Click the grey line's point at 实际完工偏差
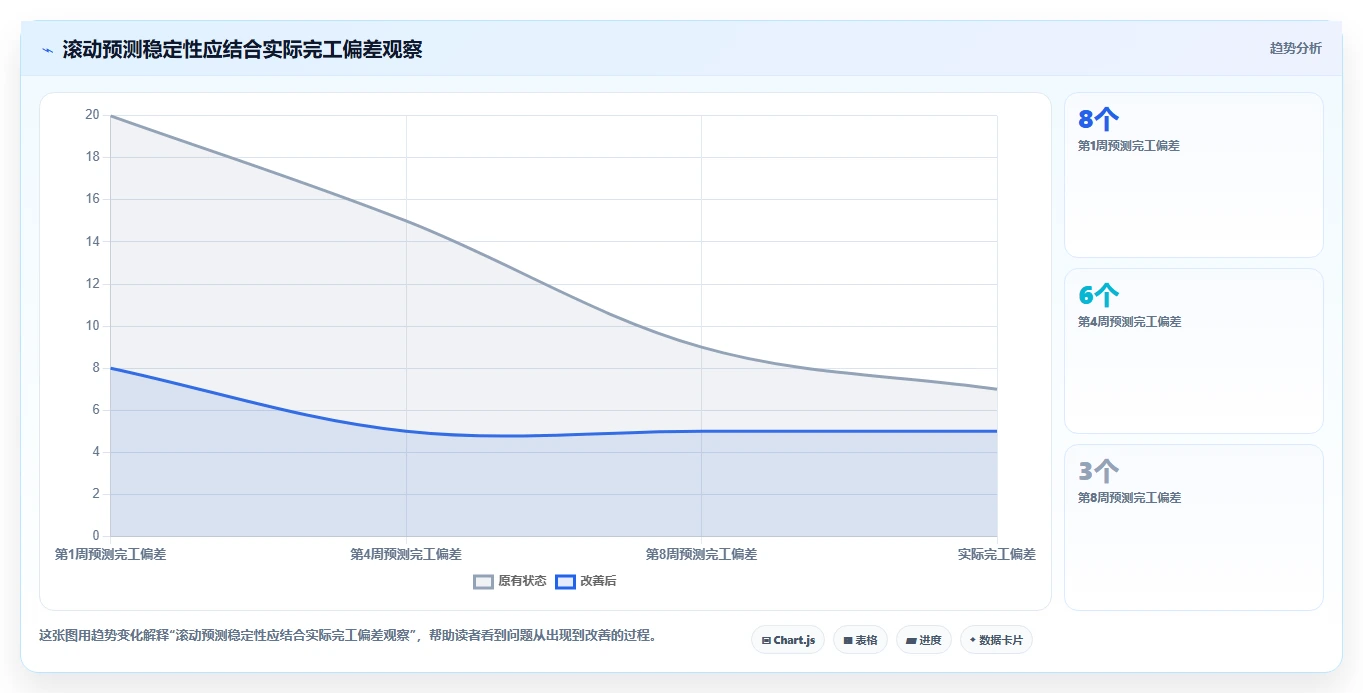 coord(997,389)
